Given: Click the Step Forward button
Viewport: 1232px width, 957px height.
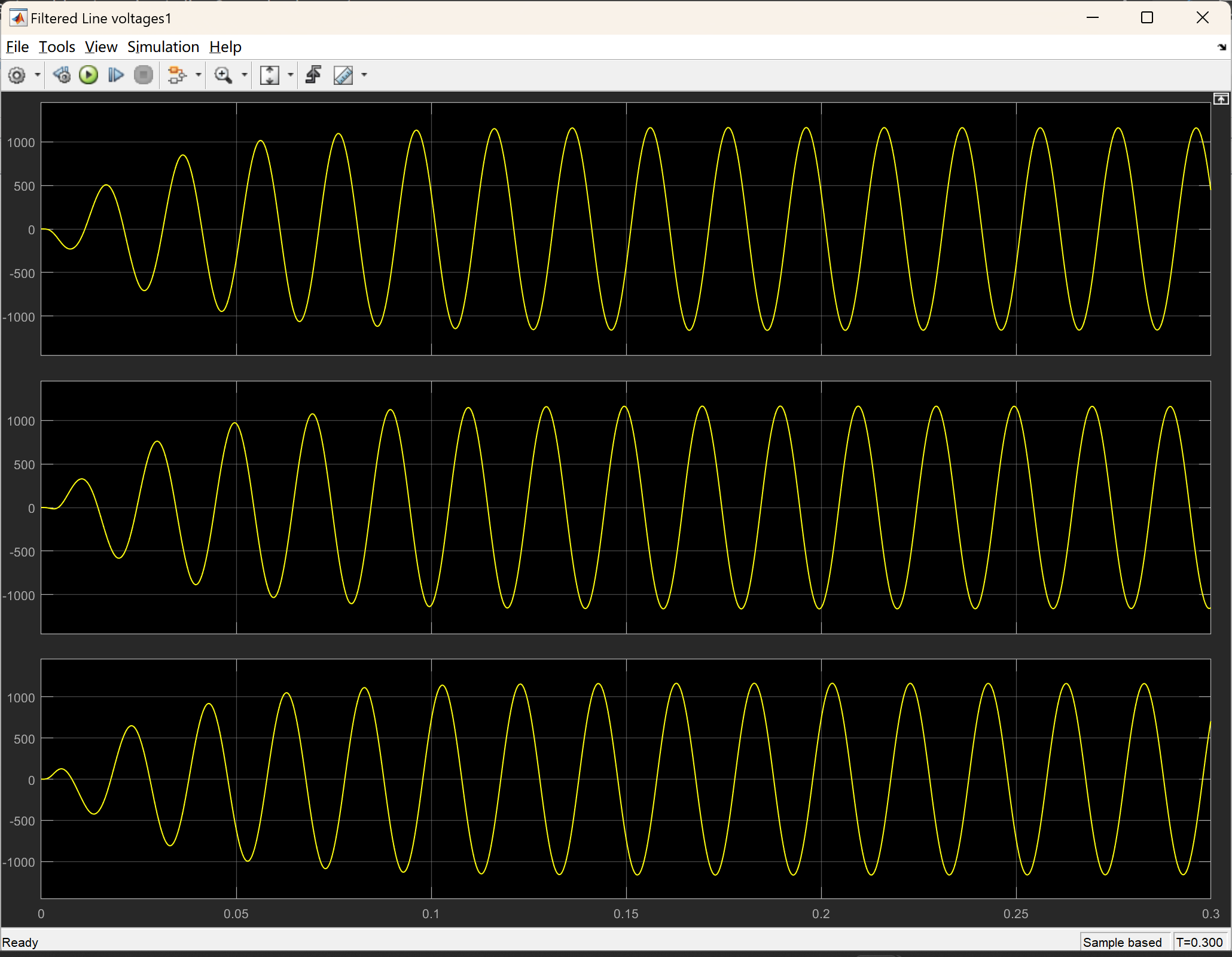Looking at the screenshot, I should click(x=115, y=75).
